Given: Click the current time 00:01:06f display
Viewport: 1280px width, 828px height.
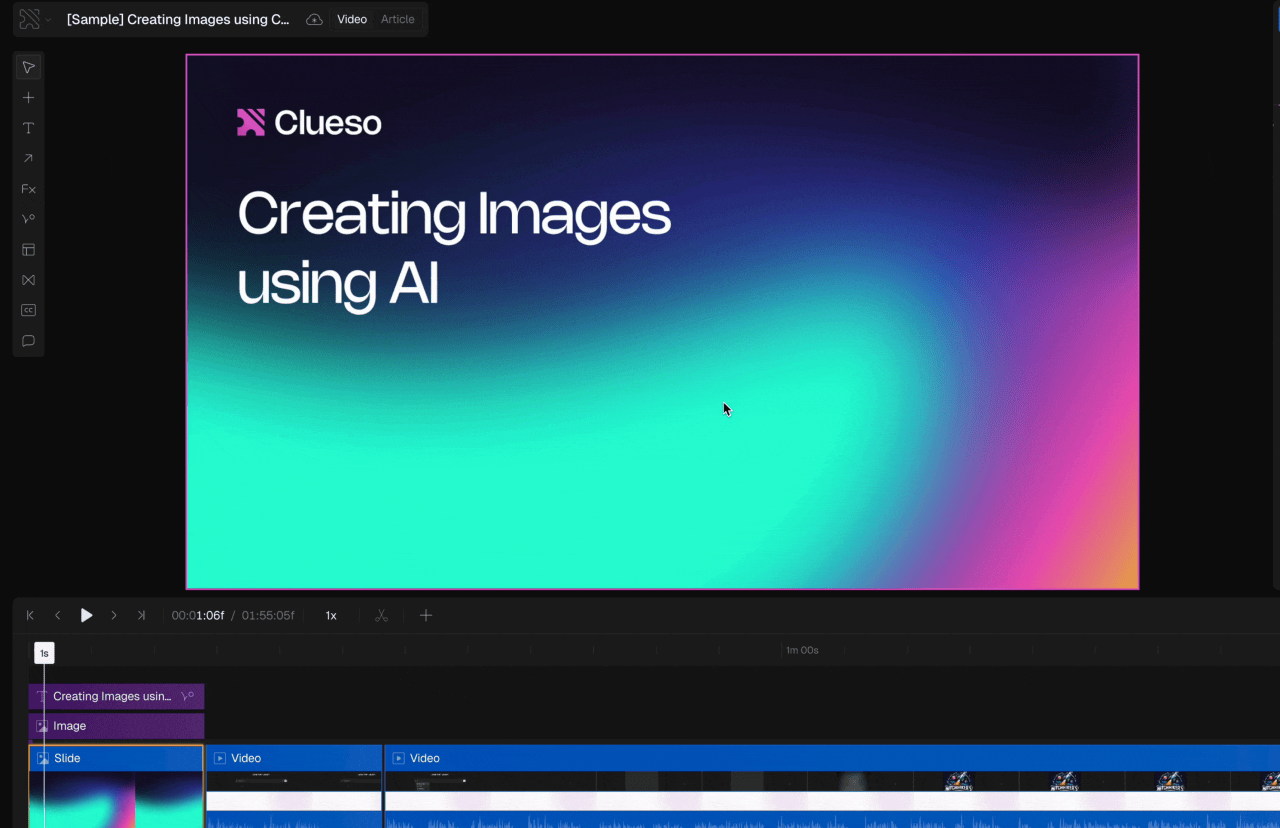Looking at the screenshot, I should 198,616.
